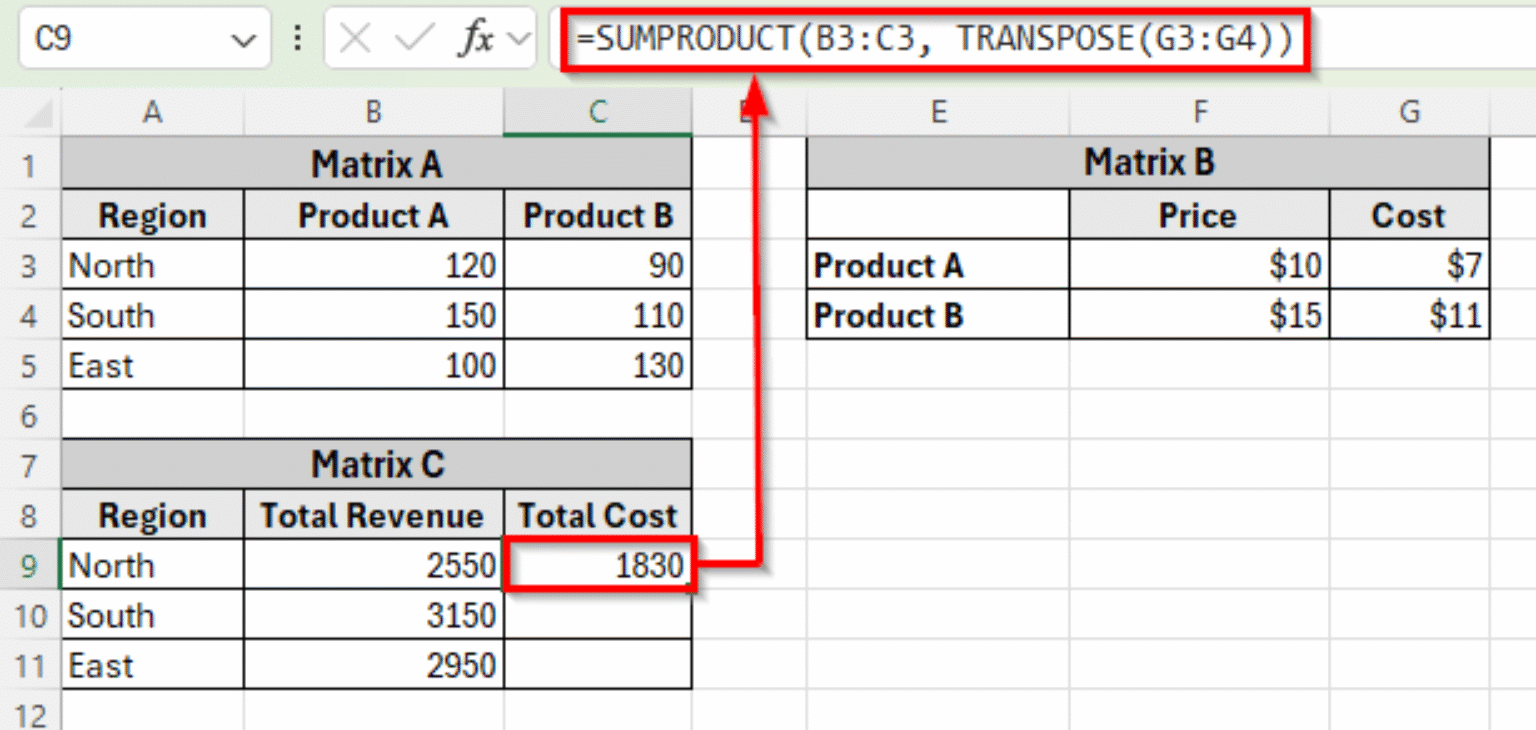Click the 'North' cell in row 3

click(152, 264)
